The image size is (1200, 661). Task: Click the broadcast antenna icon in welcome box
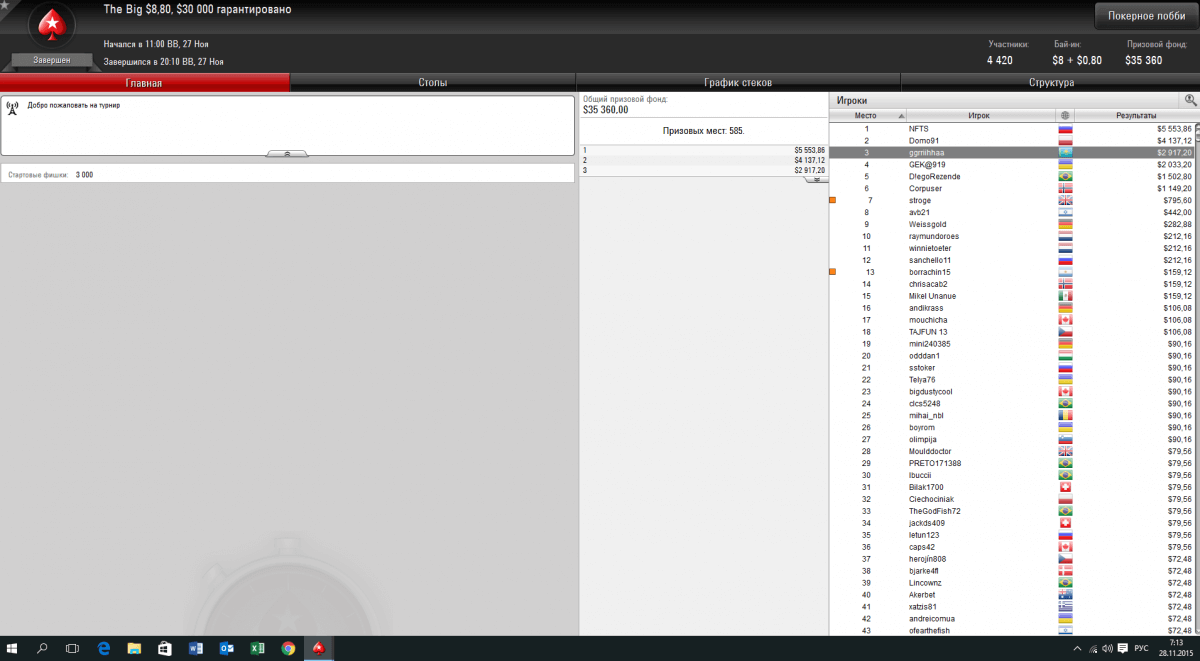13,106
